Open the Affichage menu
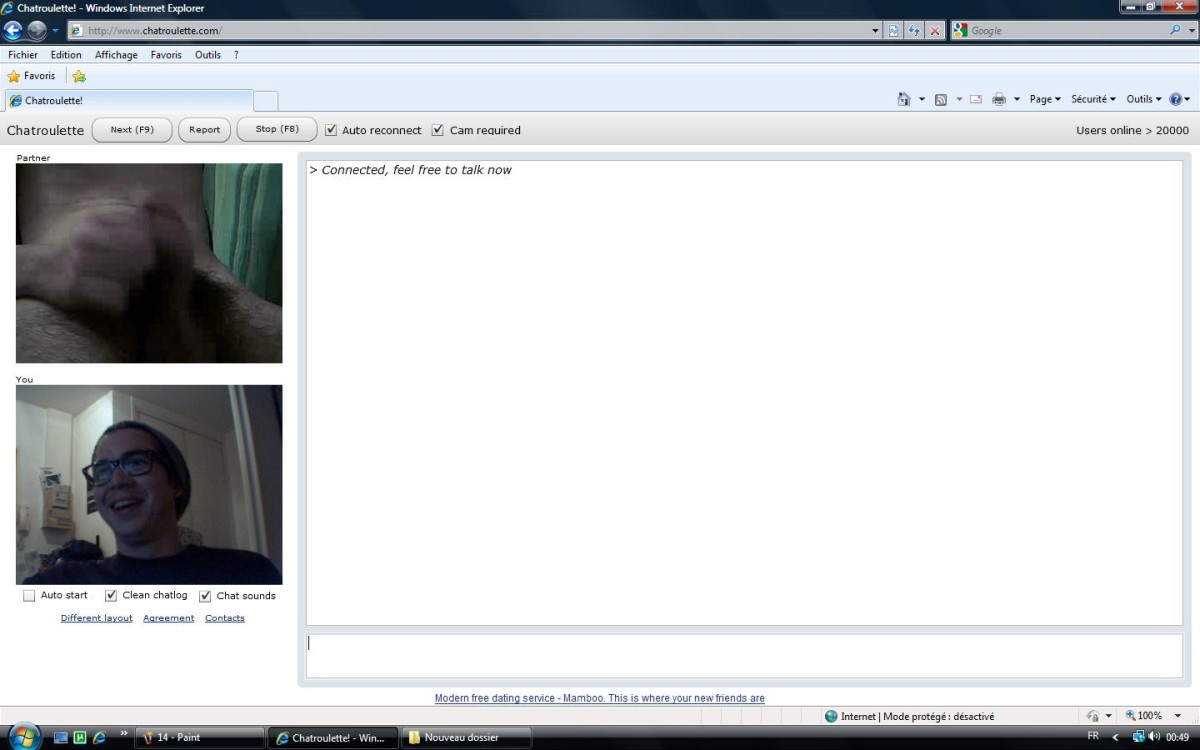 click(x=116, y=55)
